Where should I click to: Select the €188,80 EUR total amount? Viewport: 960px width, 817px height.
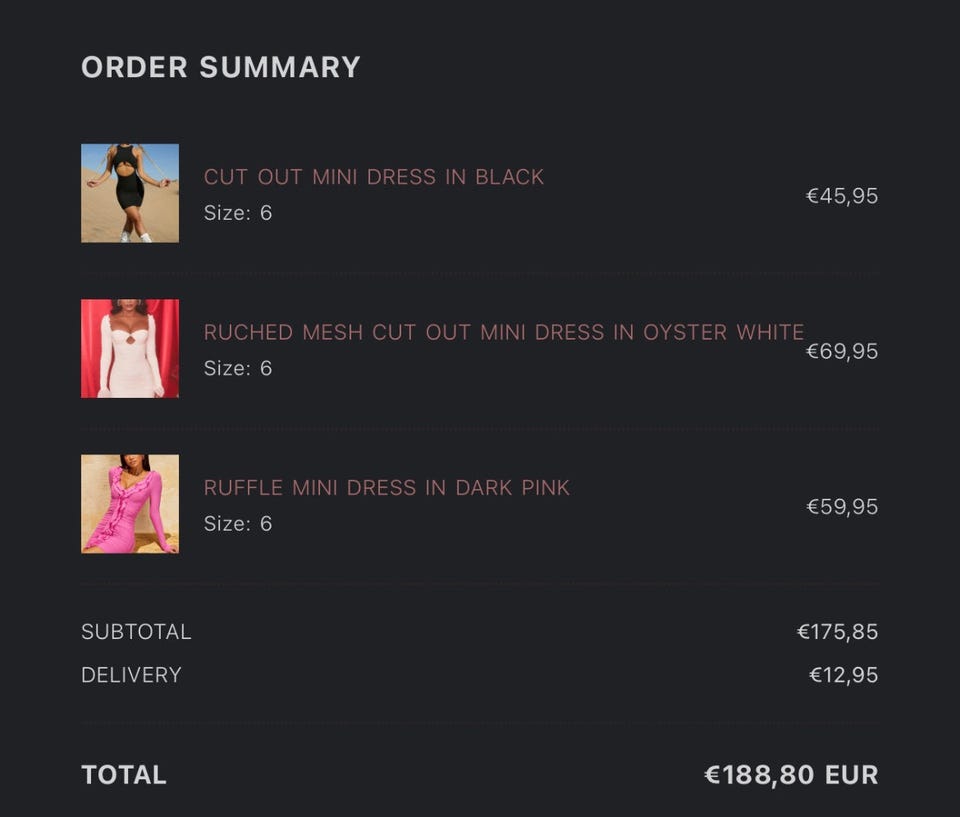pos(791,775)
